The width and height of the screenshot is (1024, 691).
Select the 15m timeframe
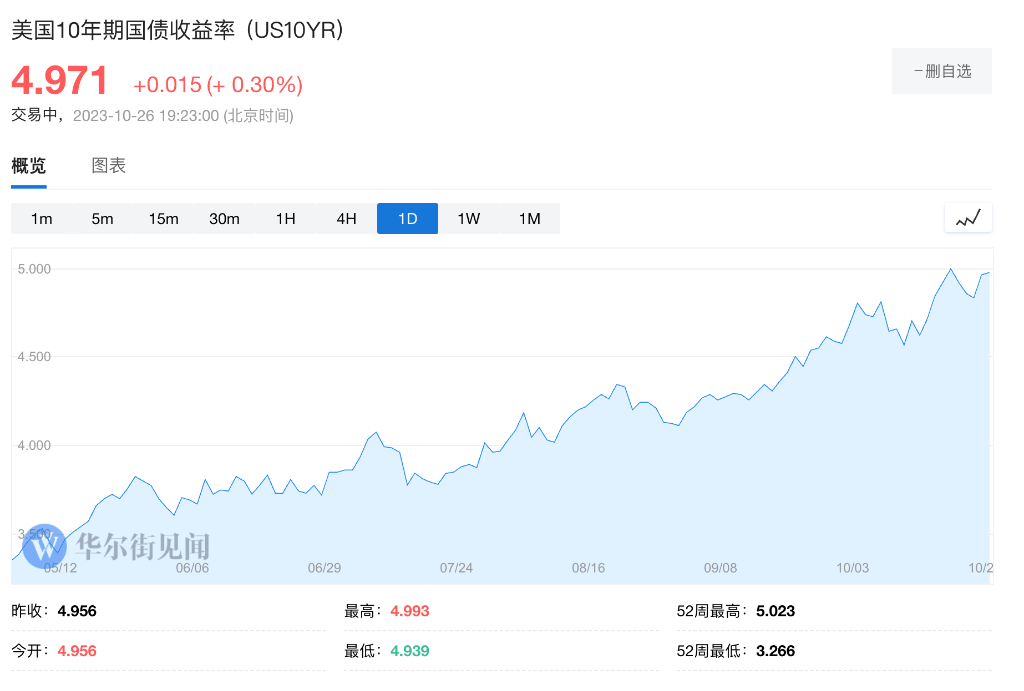(x=163, y=219)
